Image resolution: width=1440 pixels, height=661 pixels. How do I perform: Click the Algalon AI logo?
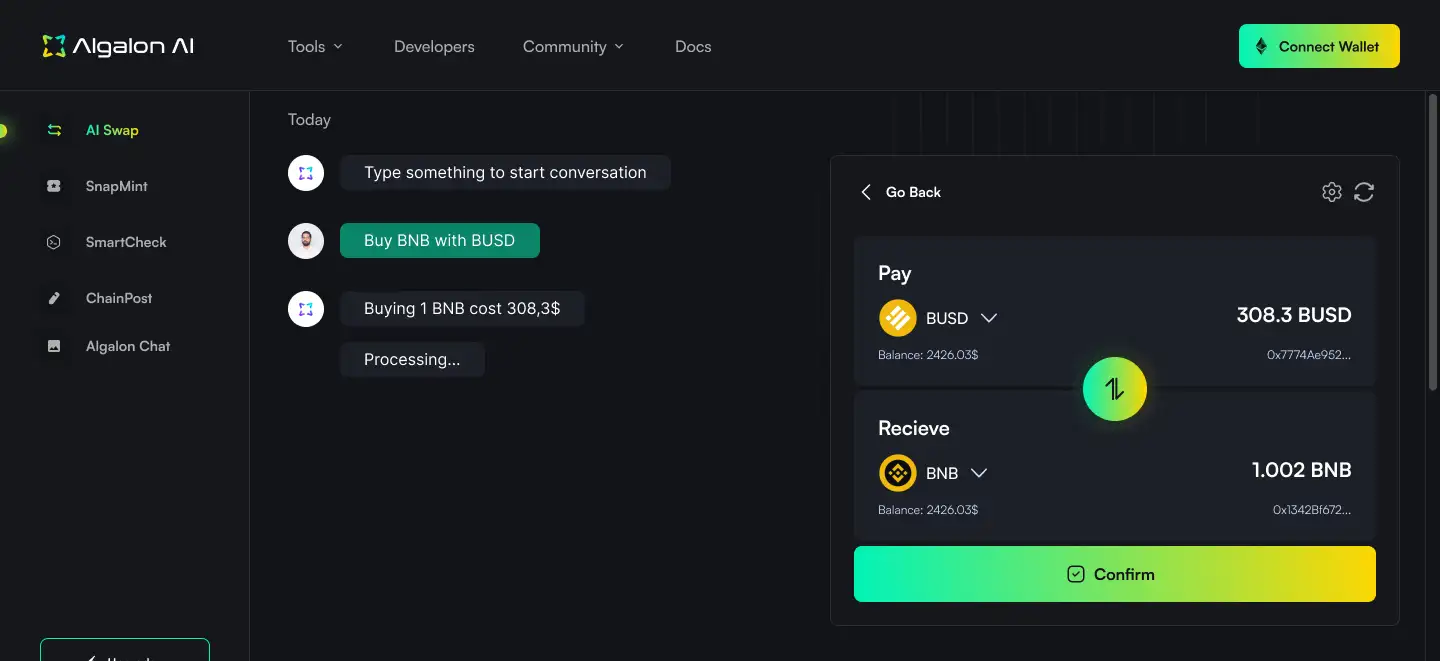[x=118, y=46]
